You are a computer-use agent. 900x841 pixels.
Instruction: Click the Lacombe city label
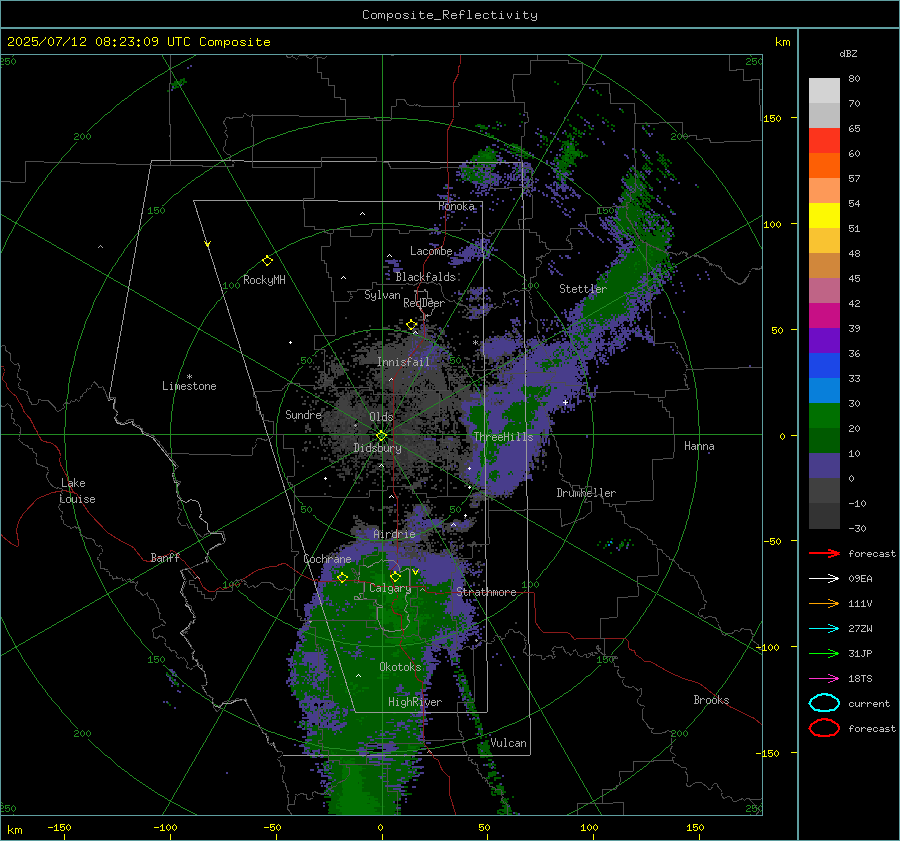431,251
